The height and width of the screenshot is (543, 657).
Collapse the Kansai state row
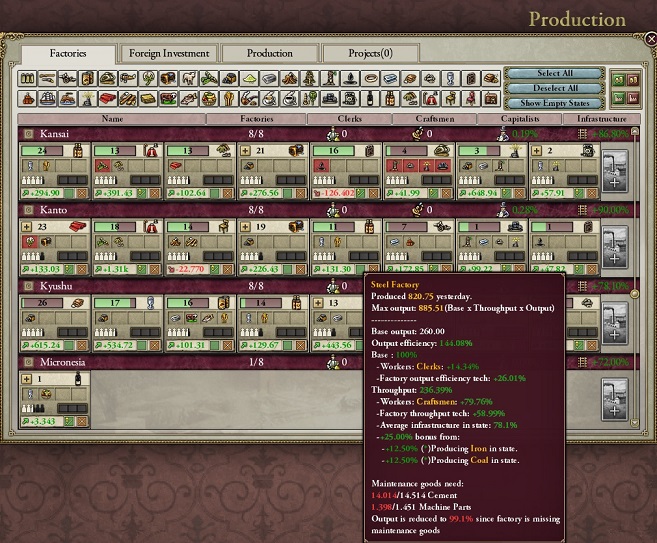click(28, 133)
